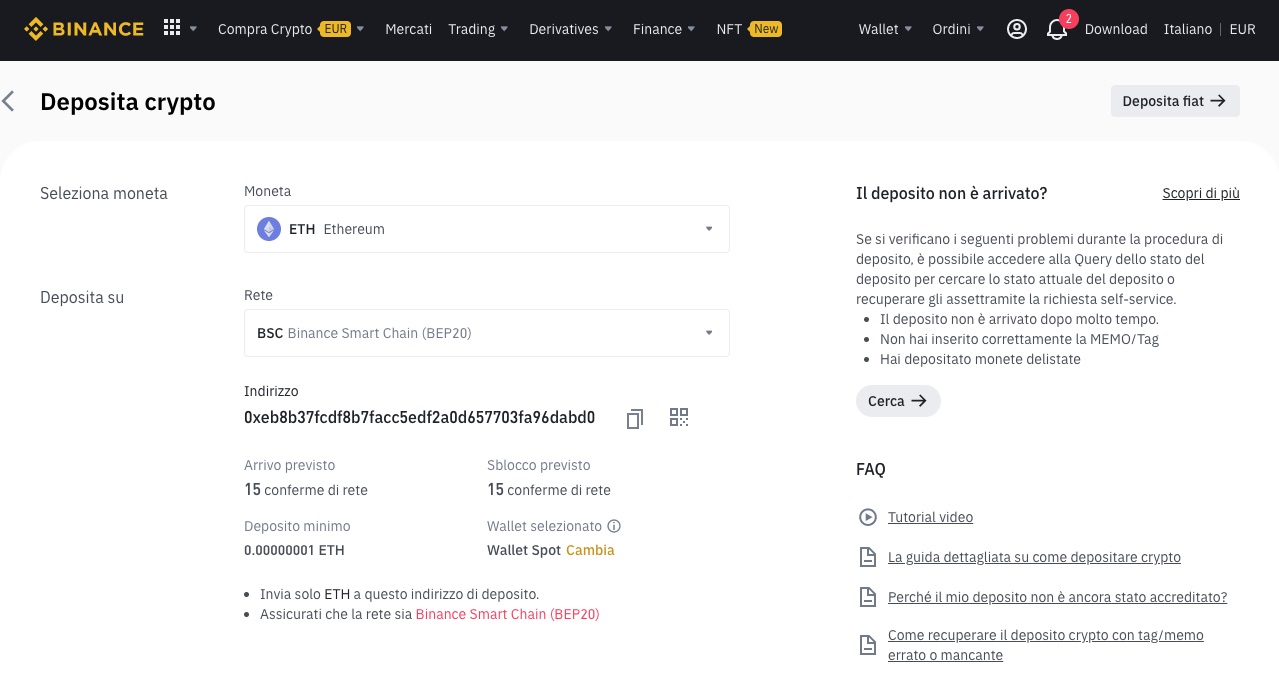Open the apps grid icon
The width and height of the screenshot is (1279, 679).
click(171, 29)
